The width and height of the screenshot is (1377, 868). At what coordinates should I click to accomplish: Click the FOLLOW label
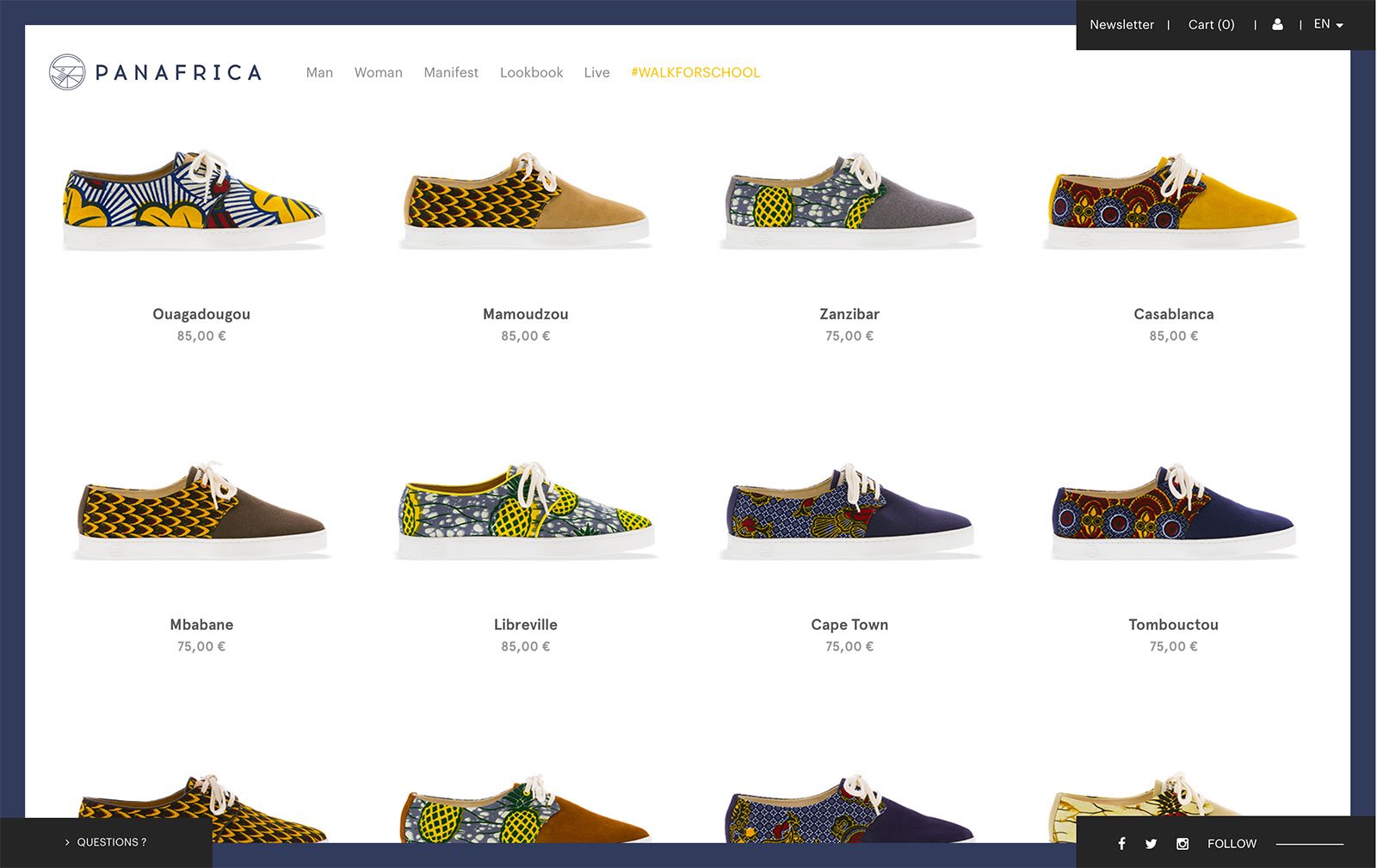pos(1232,844)
